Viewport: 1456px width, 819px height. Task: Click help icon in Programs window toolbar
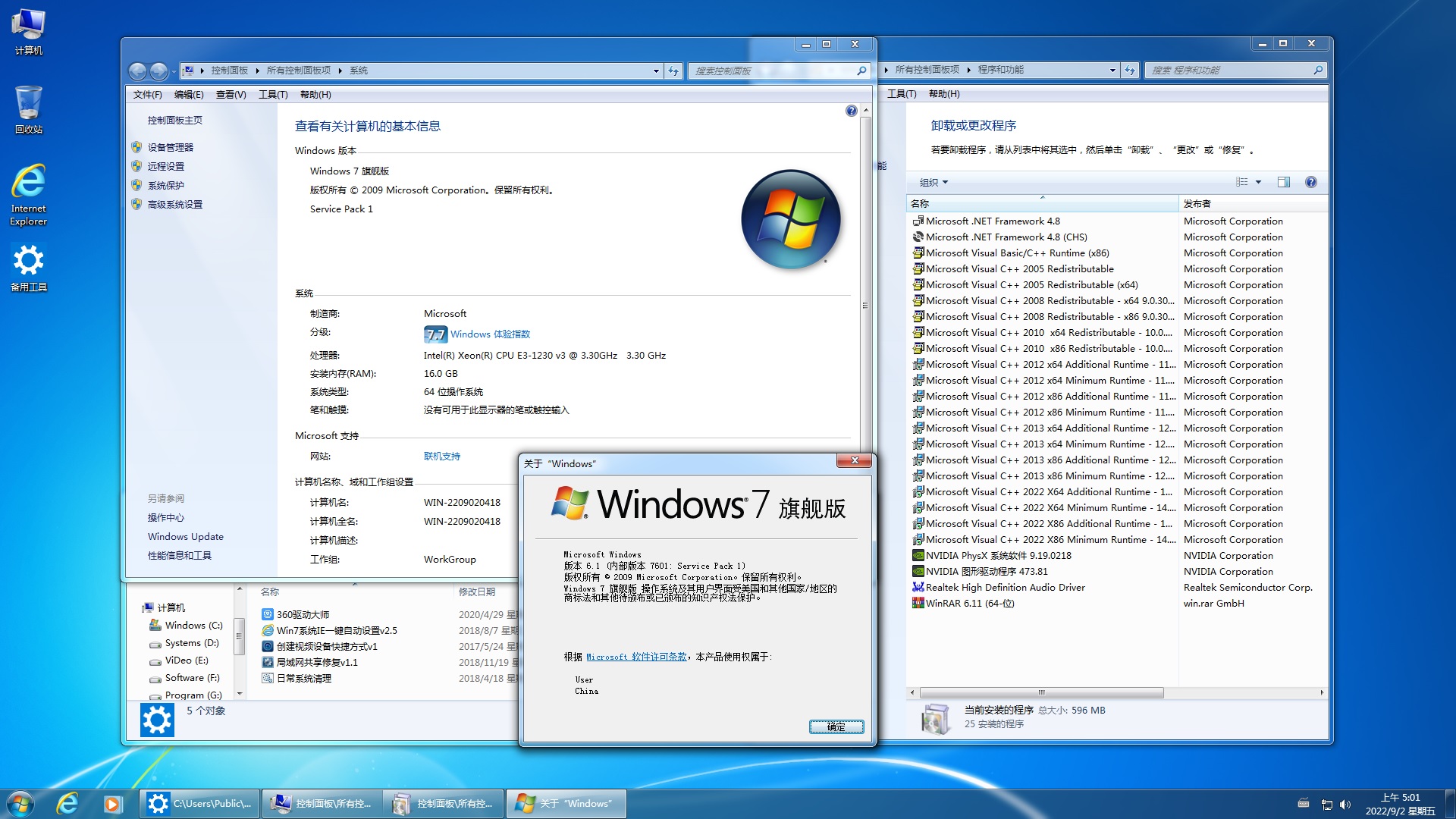coord(1311,182)
